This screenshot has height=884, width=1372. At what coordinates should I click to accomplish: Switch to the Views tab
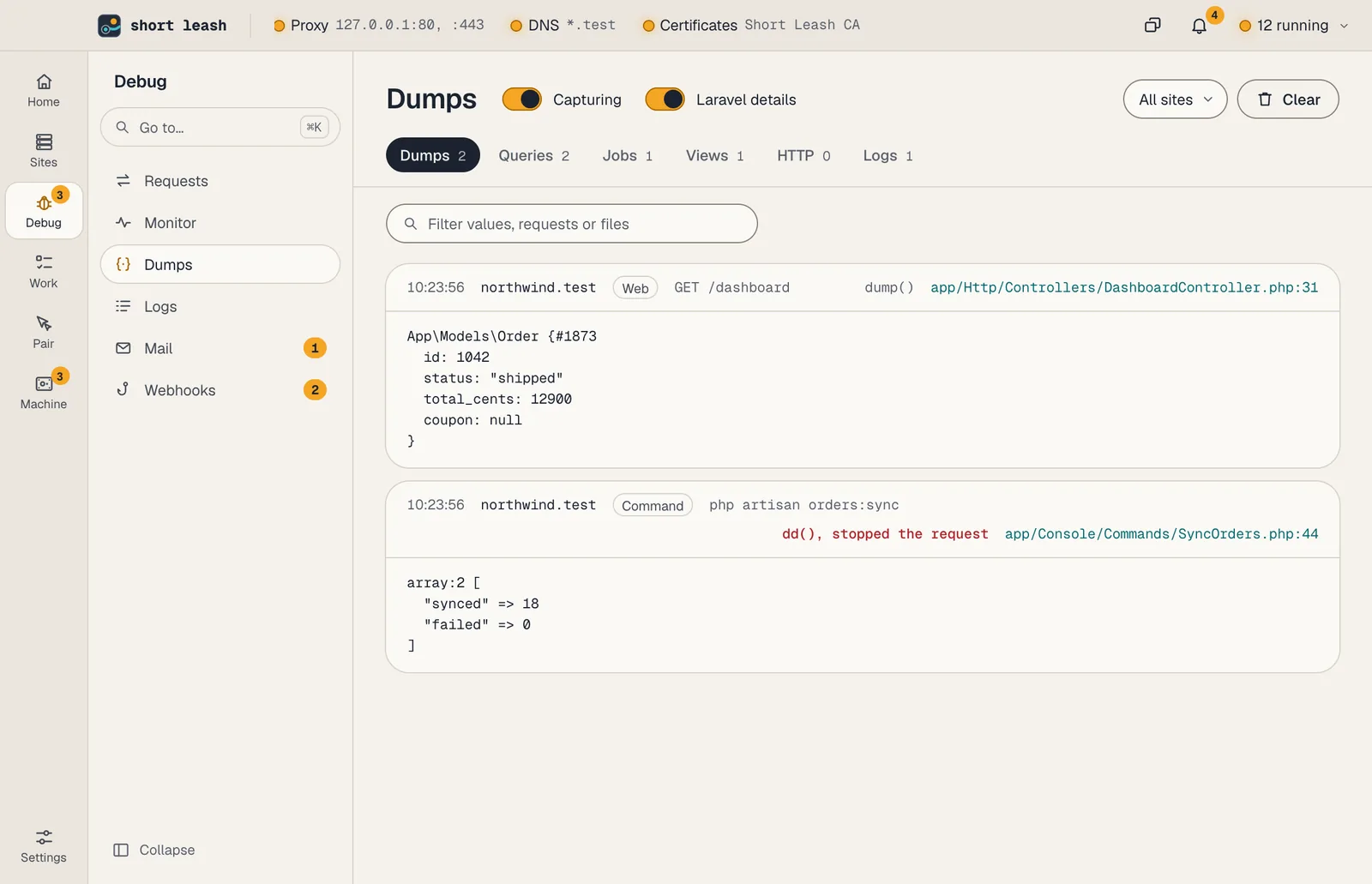pos(715,155)
